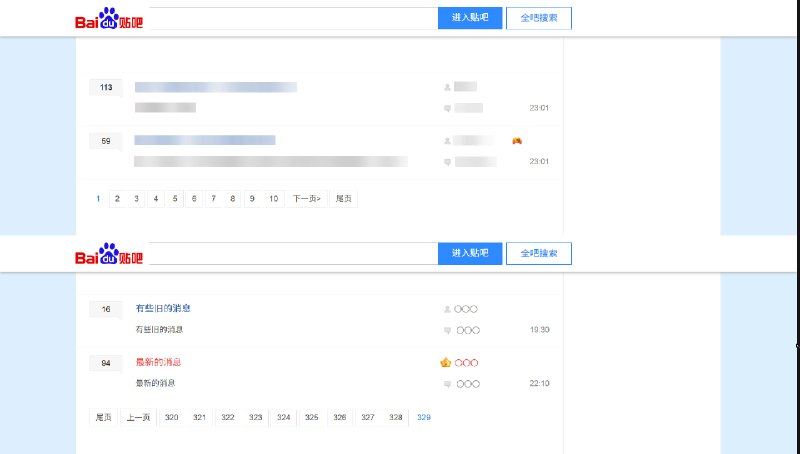Screen dimensions: 800x454
Task: Click the Baidu Tieba logo in the top header
Action: click(x=109, y=19)
